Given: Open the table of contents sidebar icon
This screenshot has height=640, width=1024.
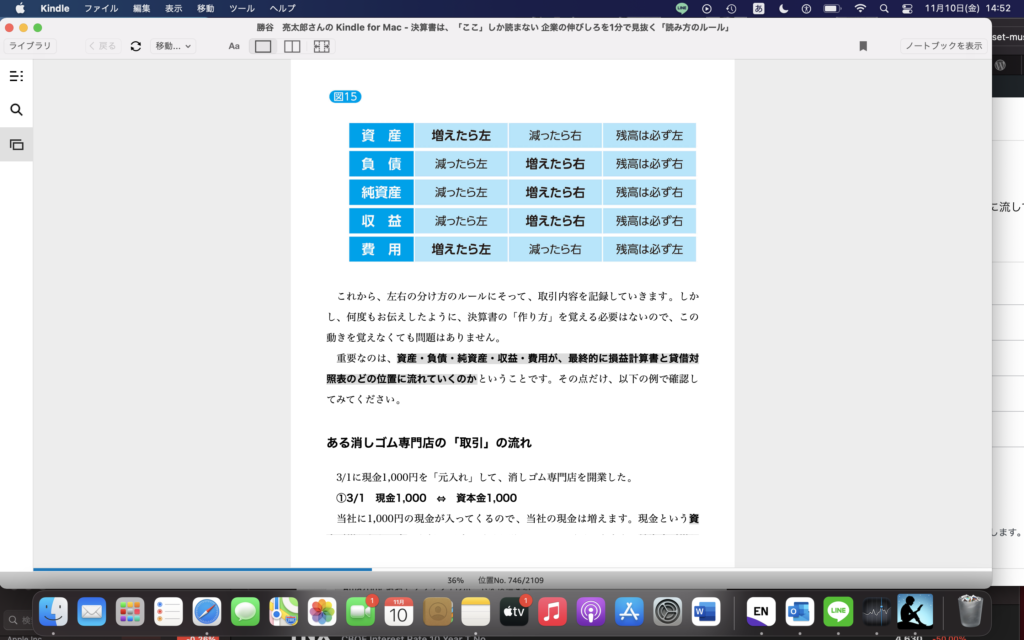Looking at the screenshot, I should click(16, 76).
